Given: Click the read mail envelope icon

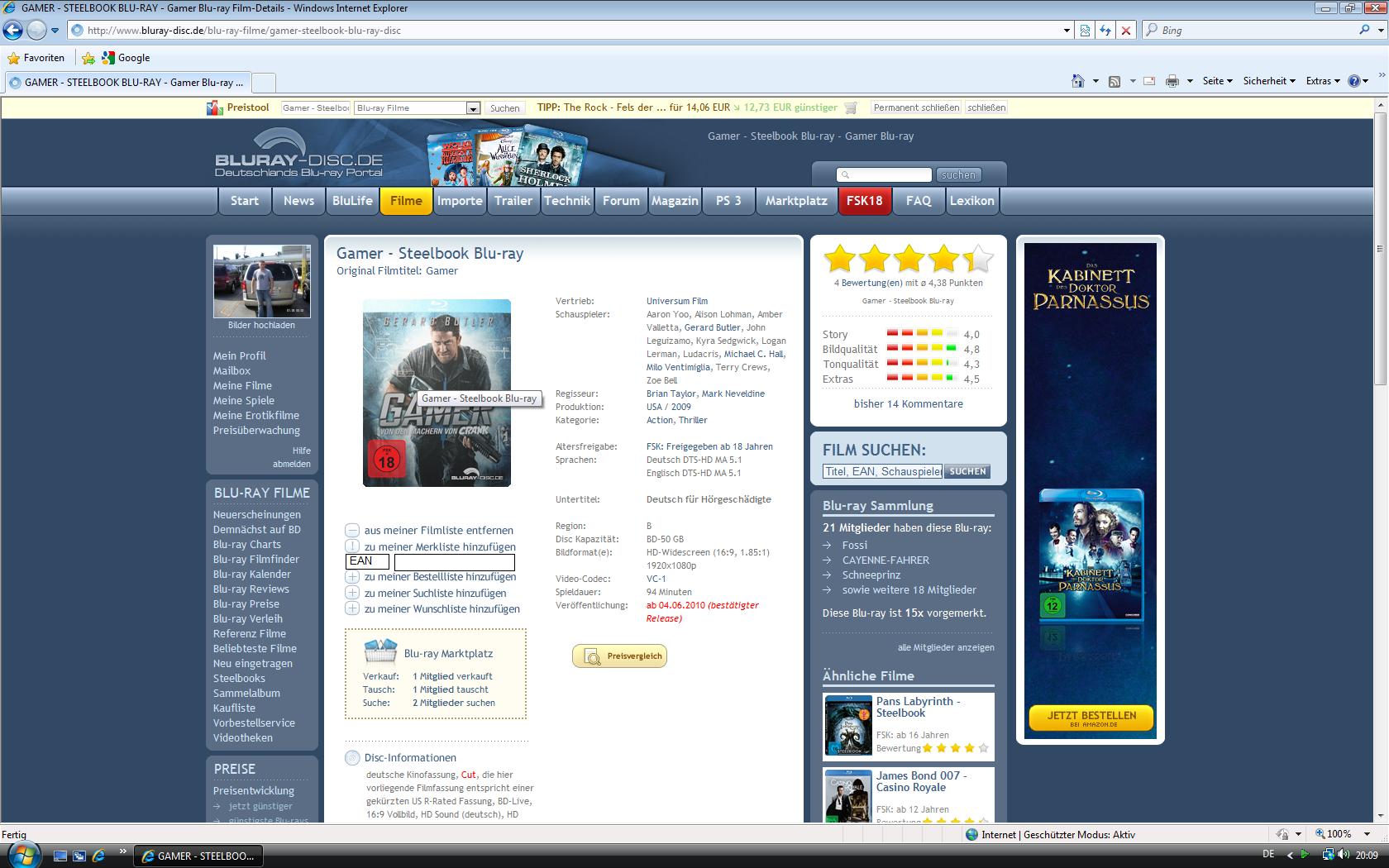Looking at the screenshot, I should click(1148, 81).
